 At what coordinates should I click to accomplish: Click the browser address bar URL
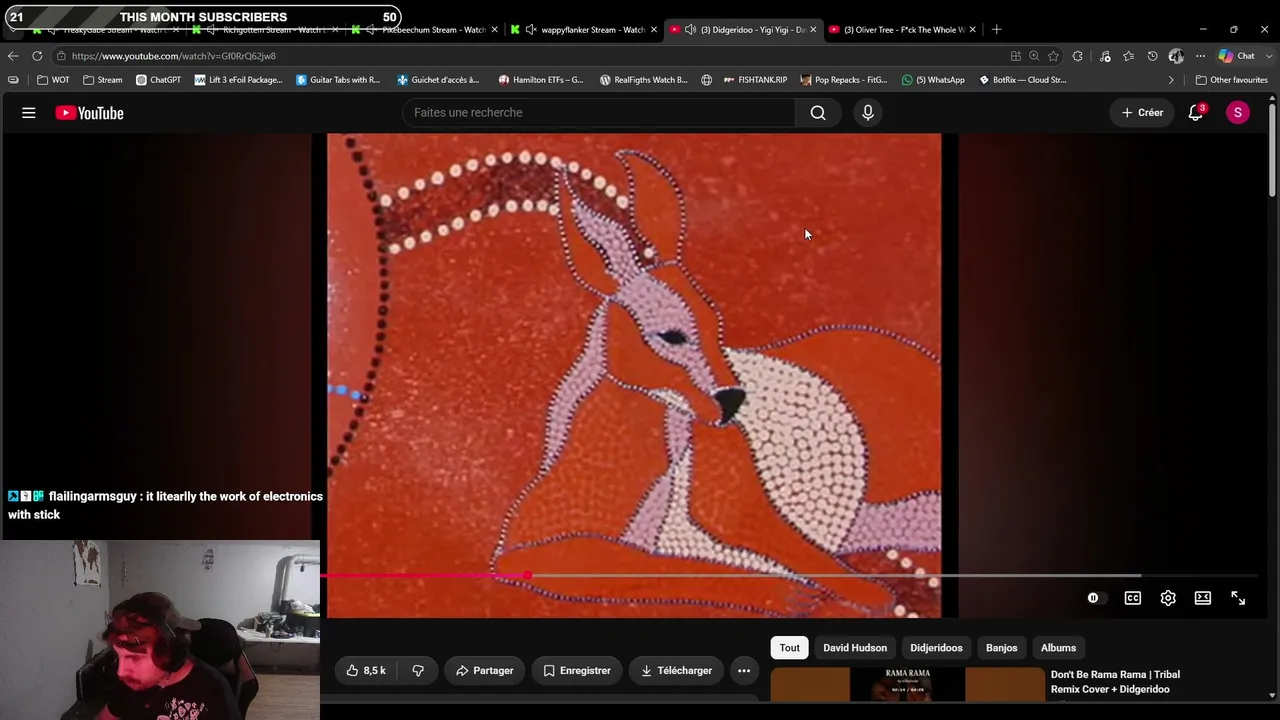tap(174, 56)
